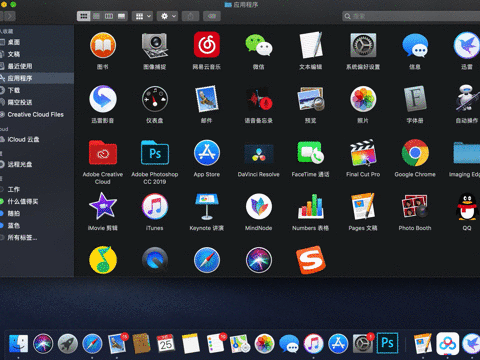This screenshot has height=360, width=480.
Task: Select the 系统偏好设置 icon in the Finder window
Action: tap(363, 45)
